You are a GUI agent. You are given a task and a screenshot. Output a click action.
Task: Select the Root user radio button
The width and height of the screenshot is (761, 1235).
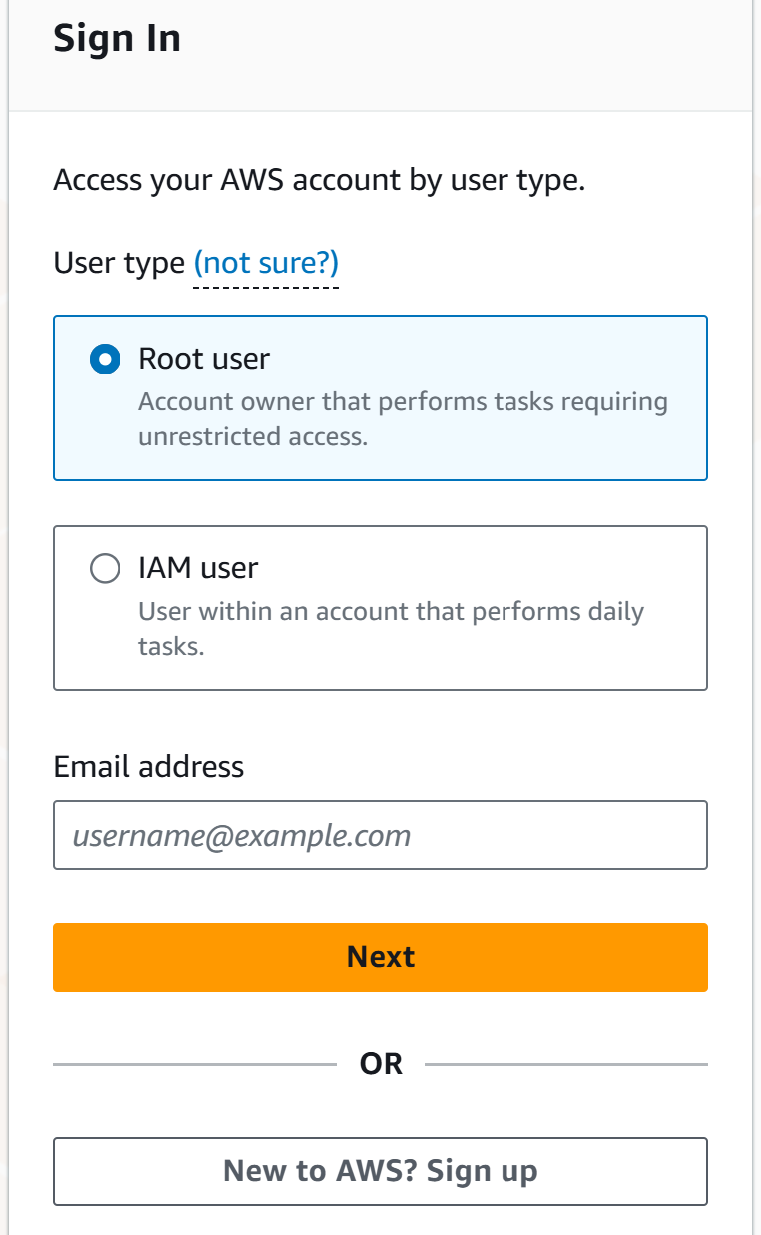pyautogui.click(x=105, y=359)
